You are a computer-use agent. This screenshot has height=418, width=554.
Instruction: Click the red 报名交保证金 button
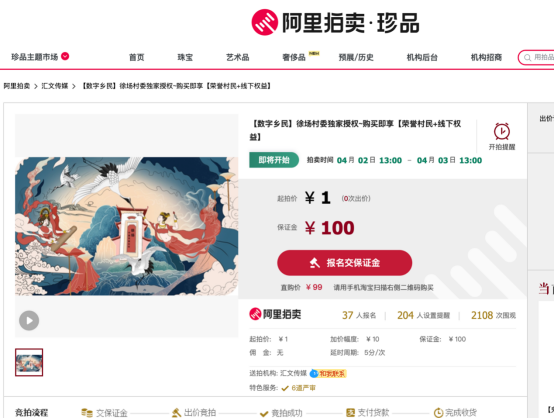(x=344, y=263)
